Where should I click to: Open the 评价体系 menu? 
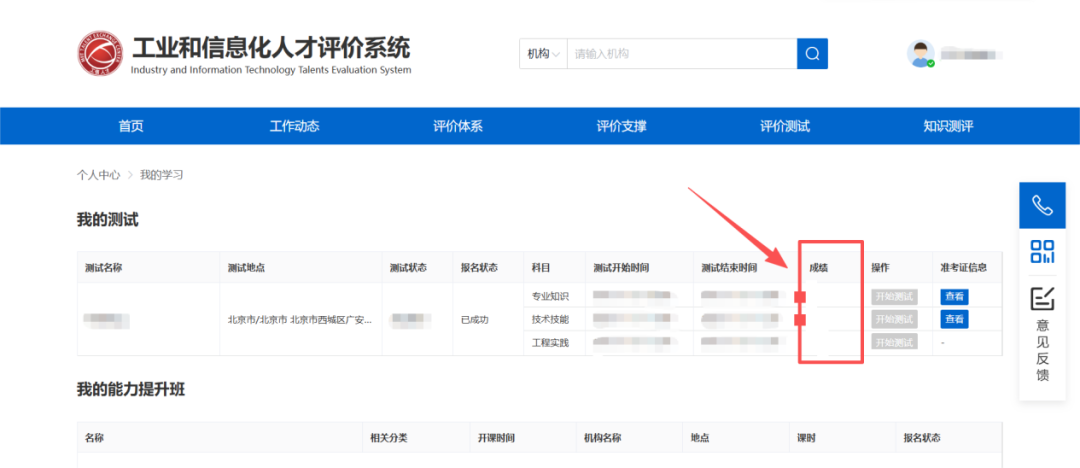click(458, 126)
